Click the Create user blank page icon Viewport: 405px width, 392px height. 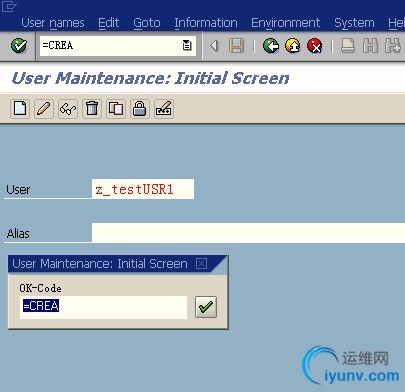(20, 109)
